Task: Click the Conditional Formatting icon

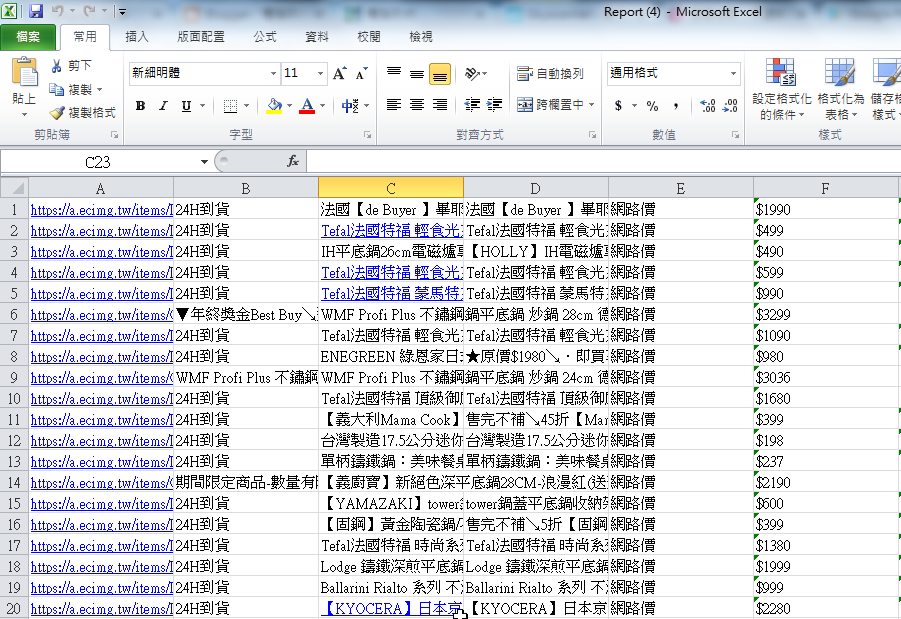Action: (x=781, y=72)
